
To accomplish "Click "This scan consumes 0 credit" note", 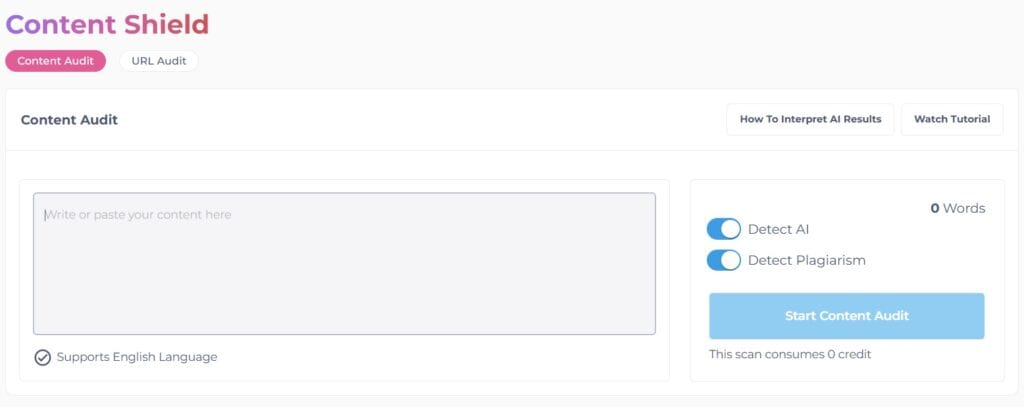I will point(785,354).
